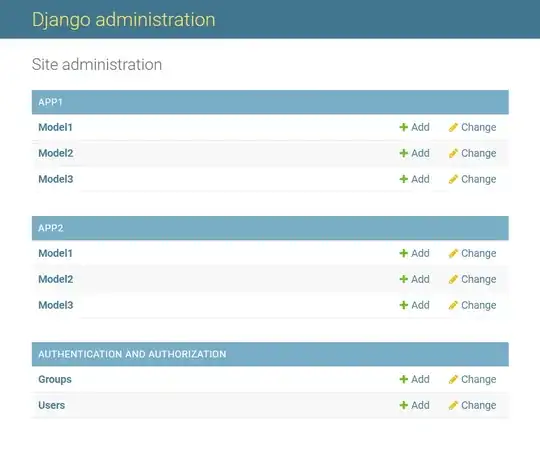Open Model2 under APP2

[56, 279]
